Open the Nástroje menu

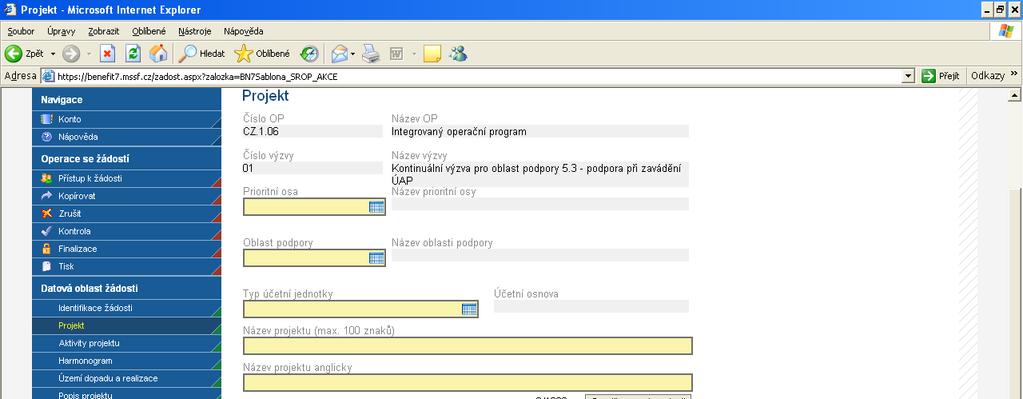[194, 31]
